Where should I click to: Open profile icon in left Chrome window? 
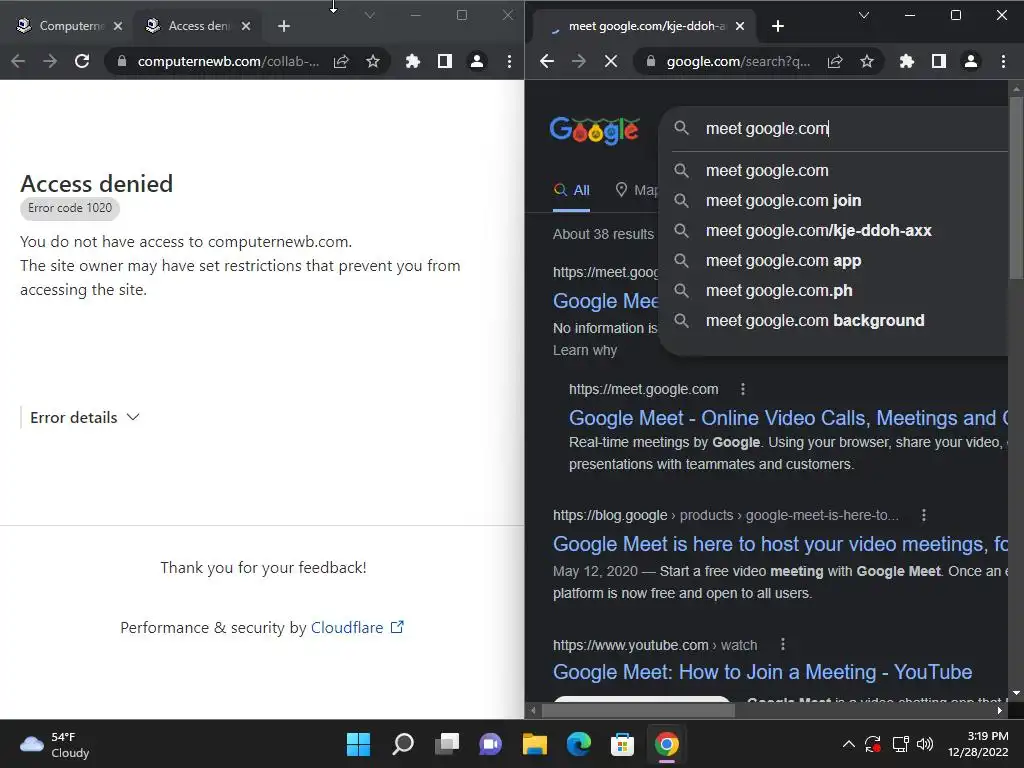point(477,61)
